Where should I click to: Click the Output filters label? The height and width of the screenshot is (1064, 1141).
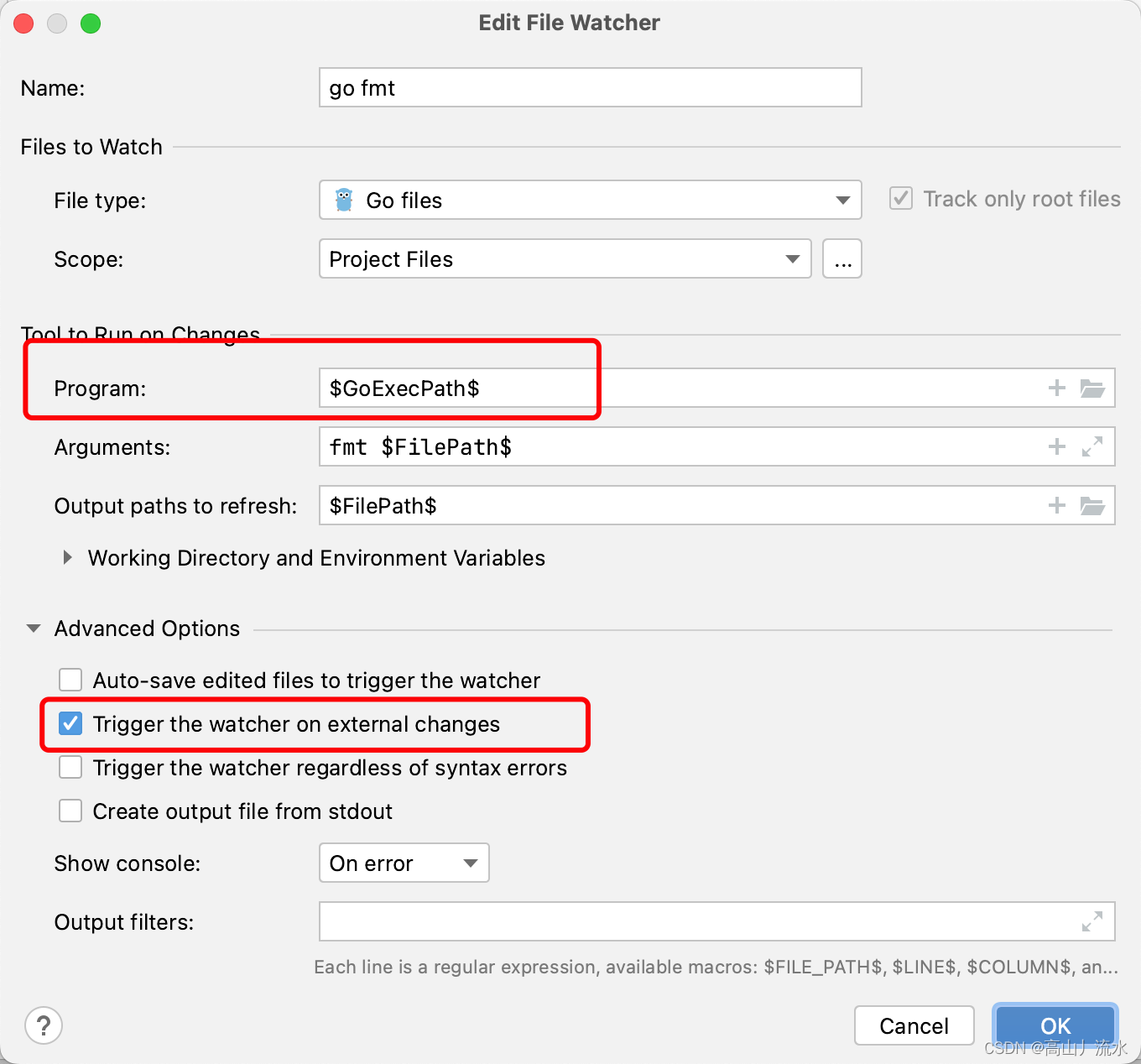pos(124,921)
